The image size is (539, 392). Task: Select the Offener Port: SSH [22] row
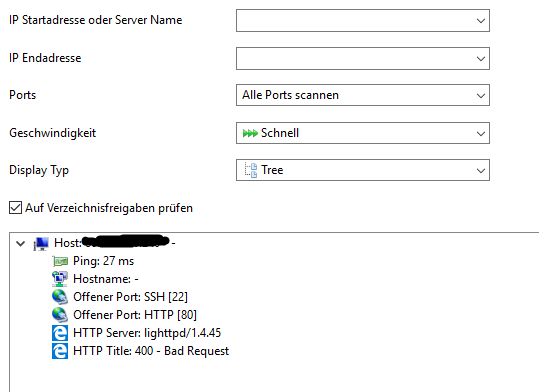pyautogui.click(x=130, y=297)
